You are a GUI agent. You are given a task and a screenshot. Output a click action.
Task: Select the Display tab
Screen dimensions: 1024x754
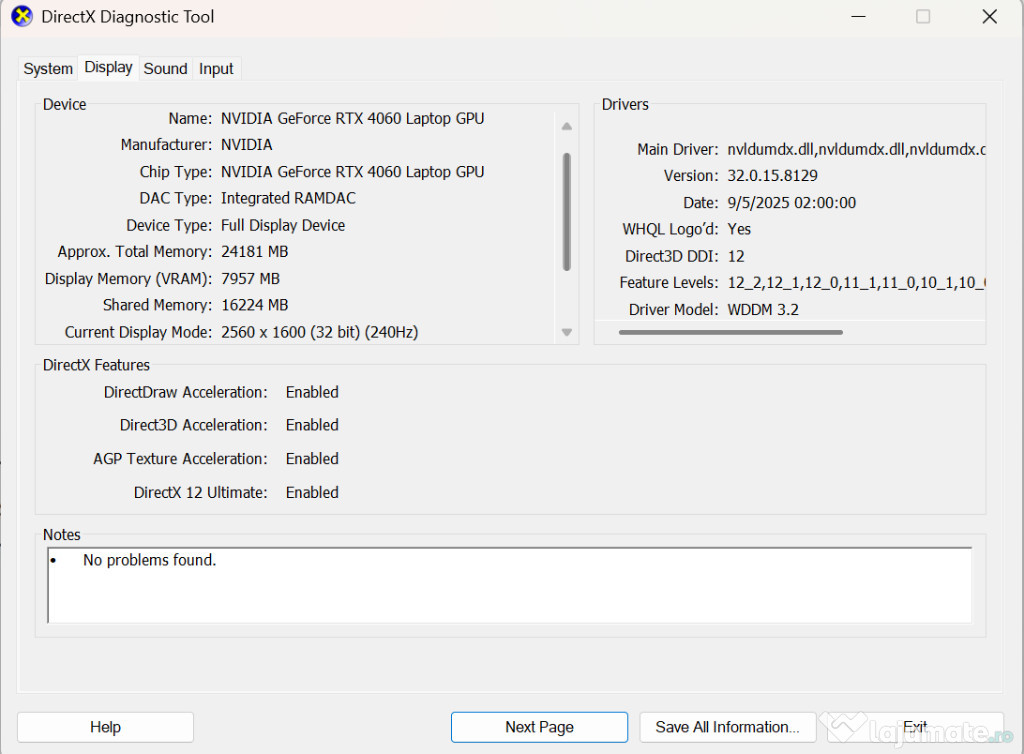pos(108,67)
